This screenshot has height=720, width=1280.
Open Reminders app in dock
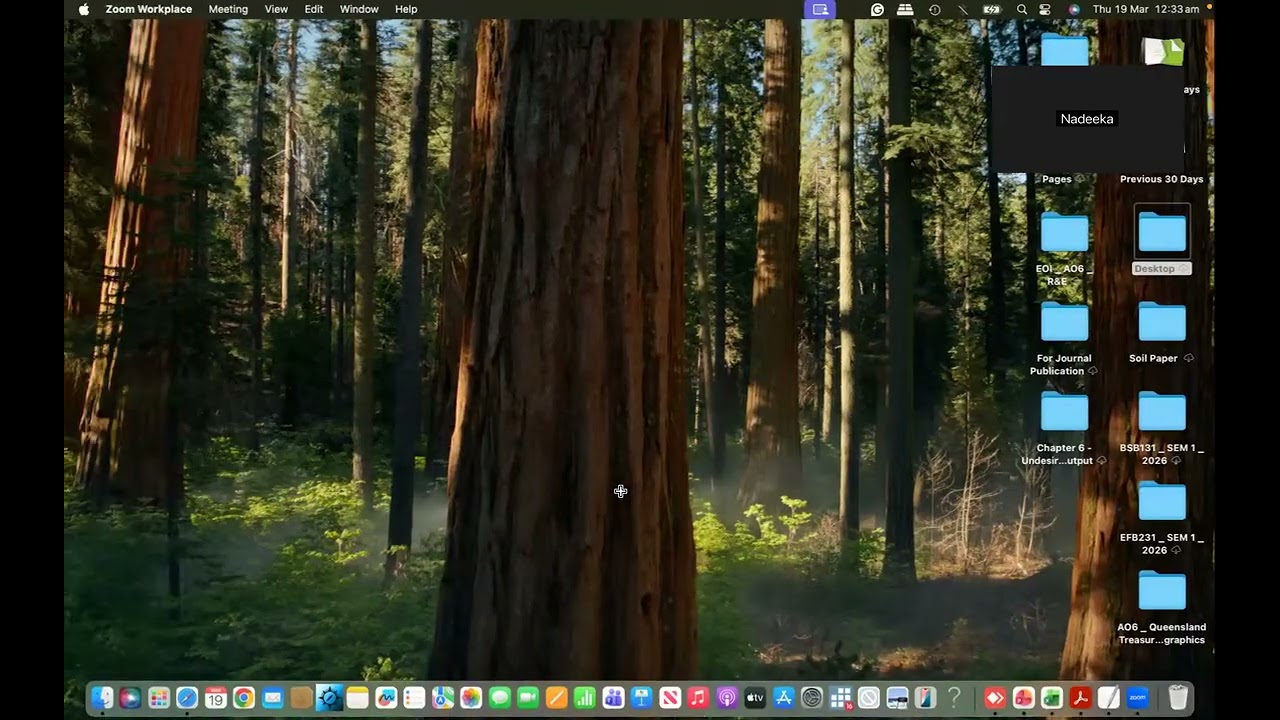pyautogui.click(x=413, y=698)
